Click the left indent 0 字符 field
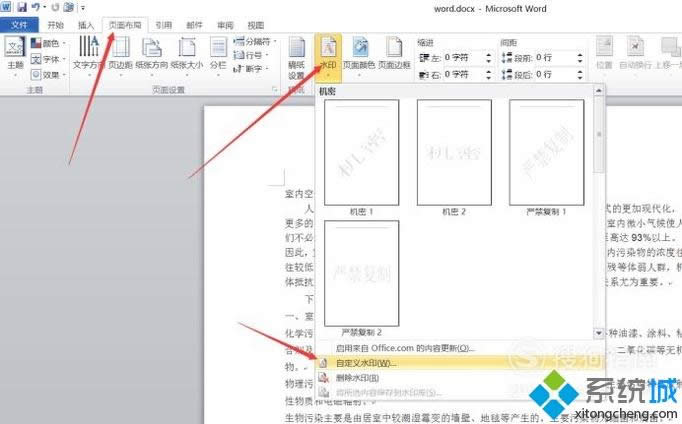Viewport: 682px width, 424px height. pos(463,57)
